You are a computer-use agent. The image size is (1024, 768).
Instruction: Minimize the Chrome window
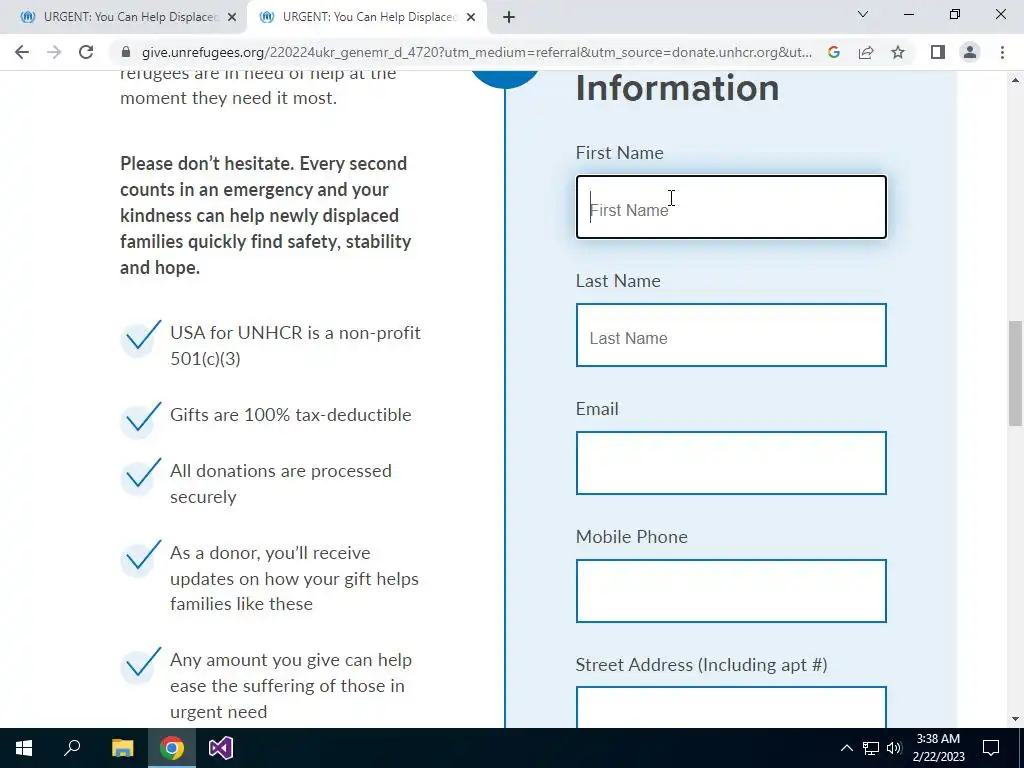(908, 14)
